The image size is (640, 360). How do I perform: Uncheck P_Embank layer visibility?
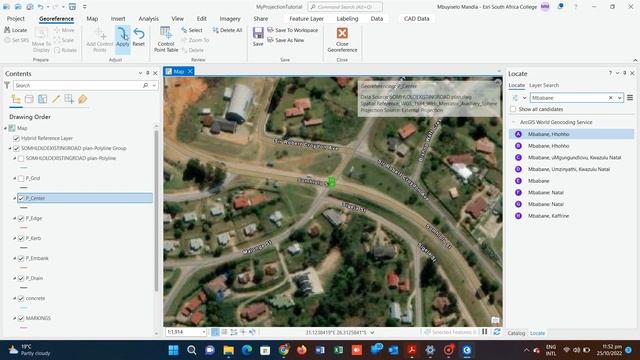21,258
